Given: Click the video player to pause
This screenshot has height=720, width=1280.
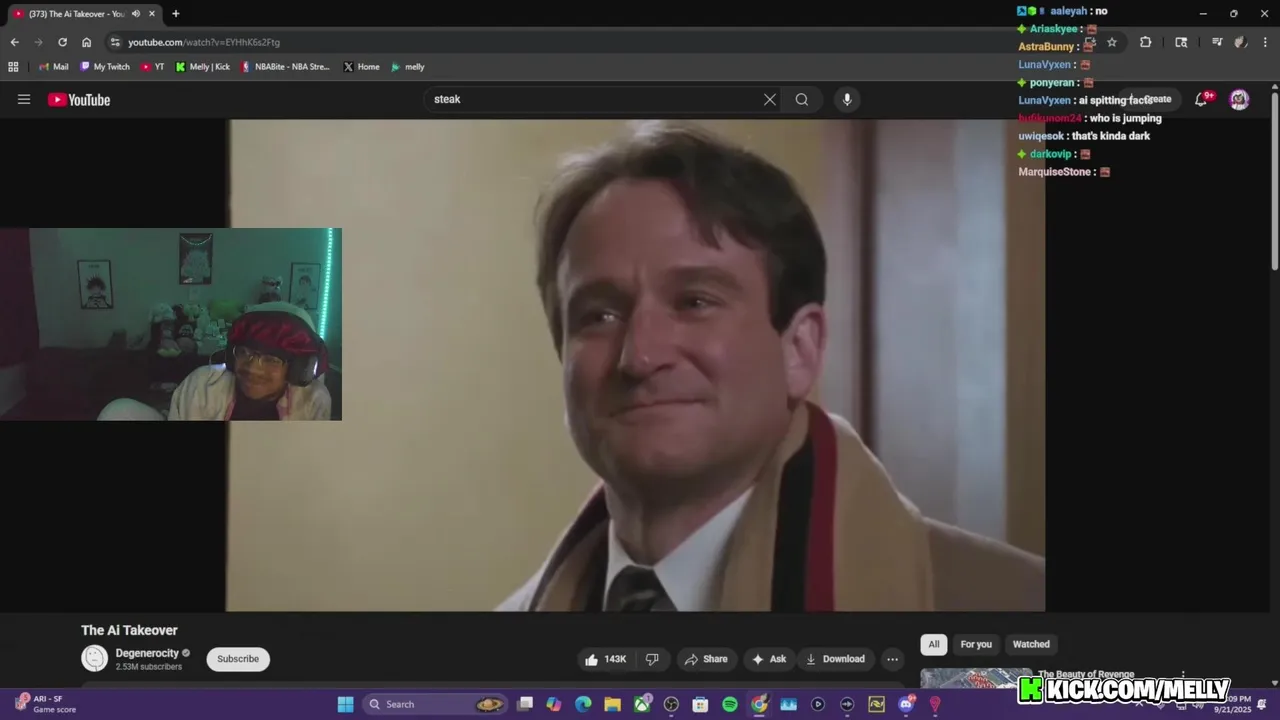Looking at the screenshot, I should tap(635, 365).
